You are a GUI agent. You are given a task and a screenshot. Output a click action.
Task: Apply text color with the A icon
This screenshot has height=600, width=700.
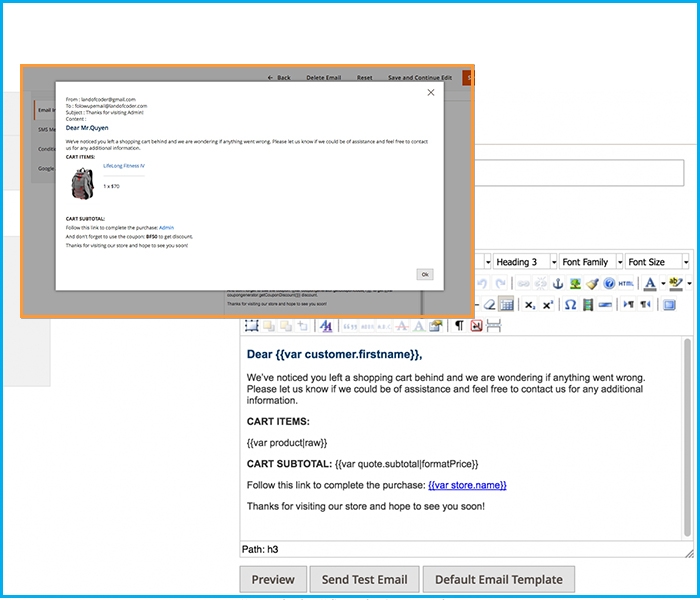tap(650, 283)
